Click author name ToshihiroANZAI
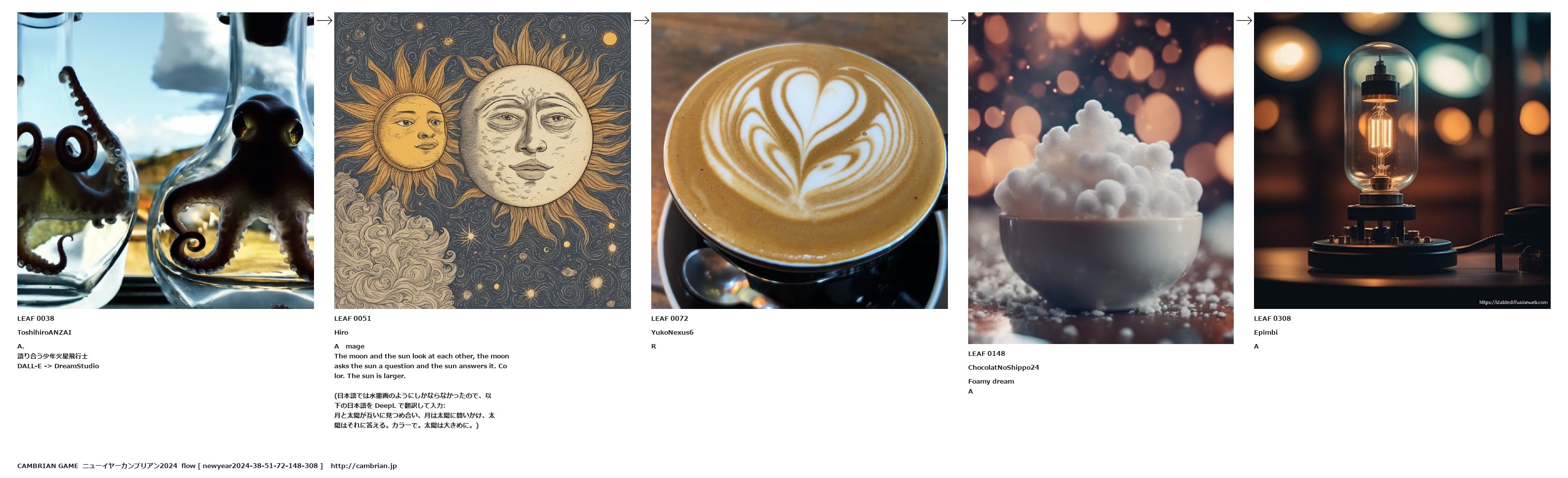The height and width of the screenshot is (478, 1568). click(x=45, y=333)
